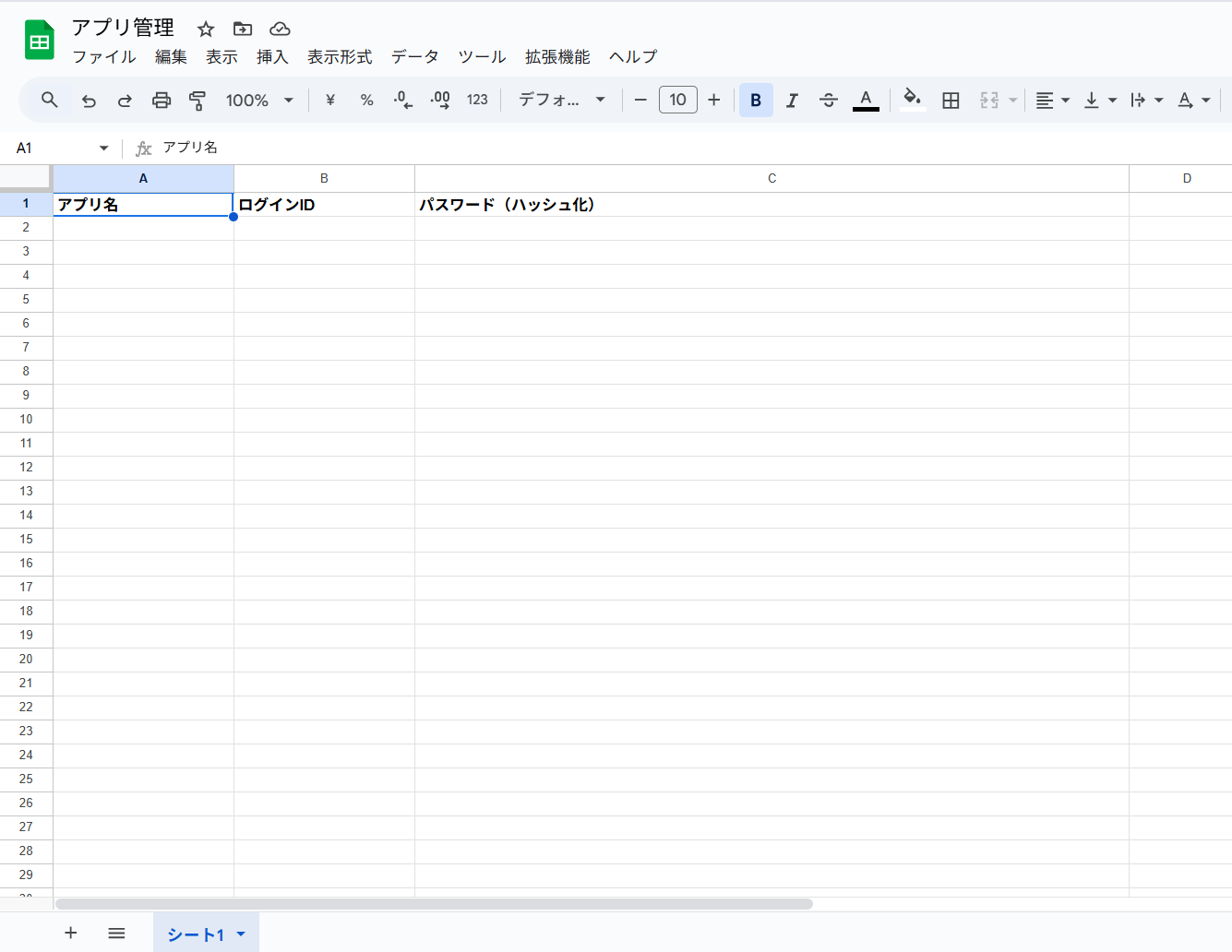Screen dimensions: 1232x952
Task: Star the アプリ管理 document
Action: click(206, 29)
